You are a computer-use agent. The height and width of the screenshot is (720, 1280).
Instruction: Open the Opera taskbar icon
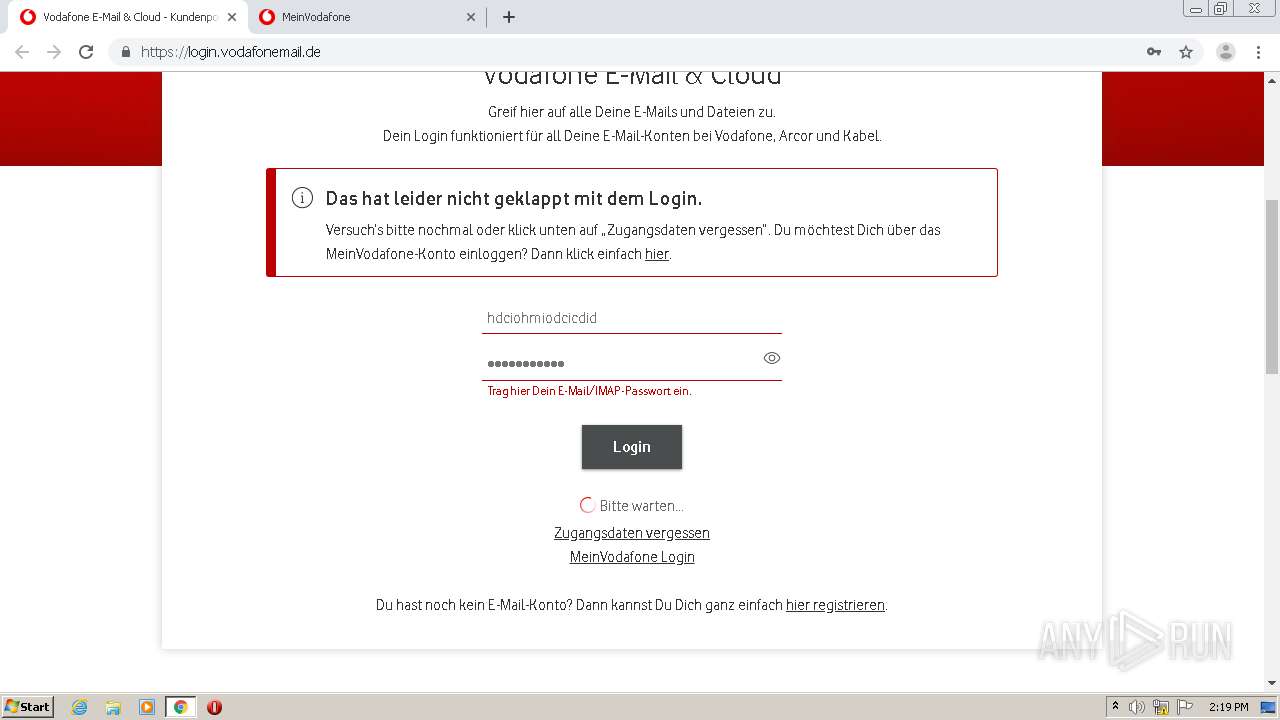(x=214, y=707)
